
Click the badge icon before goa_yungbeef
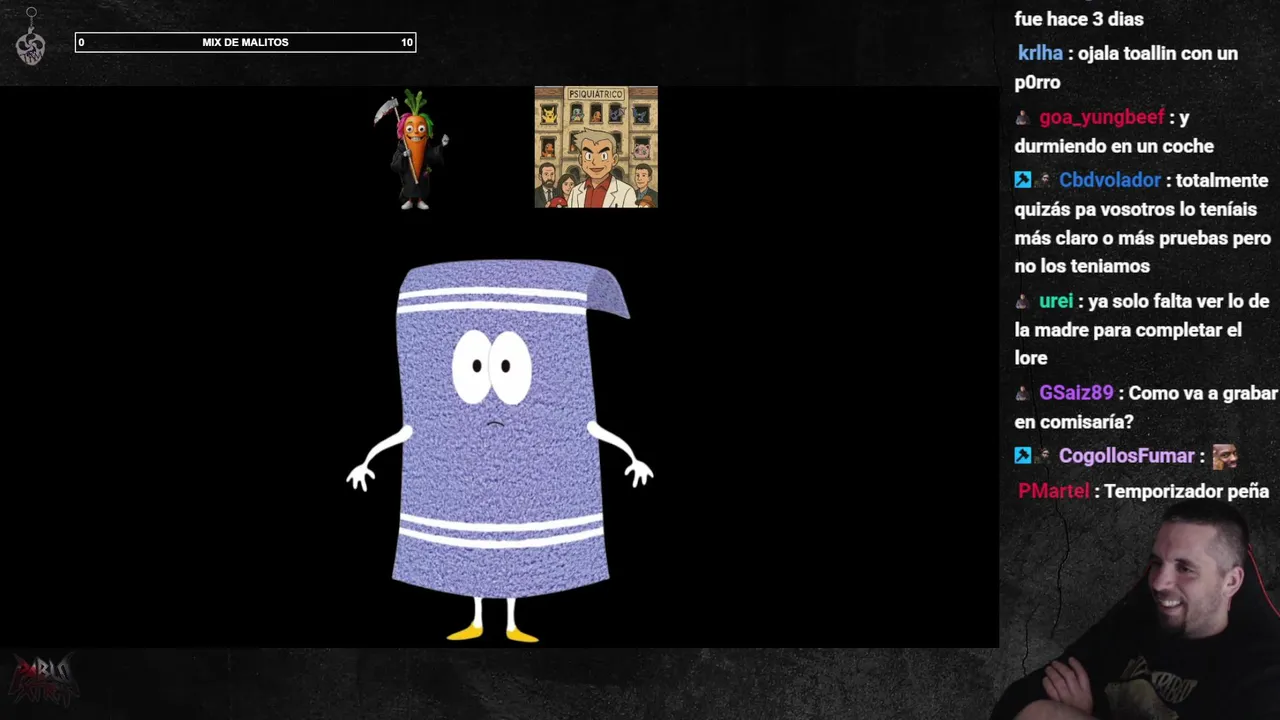click(1022, 118)
